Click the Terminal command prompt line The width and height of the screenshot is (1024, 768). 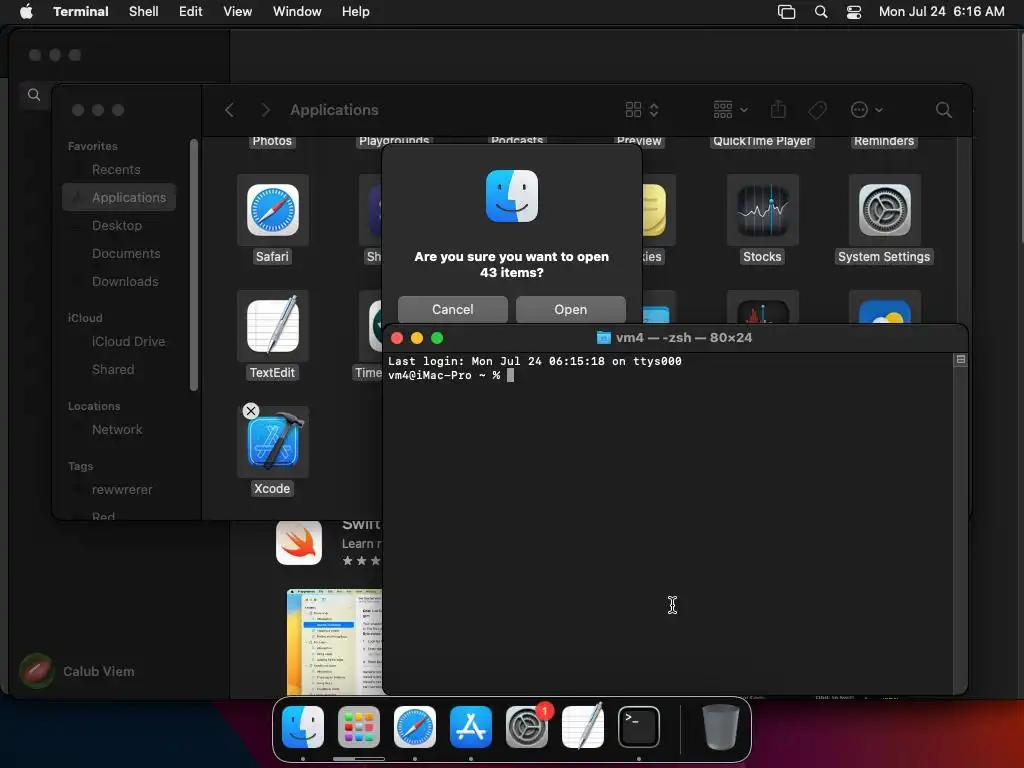451,376
